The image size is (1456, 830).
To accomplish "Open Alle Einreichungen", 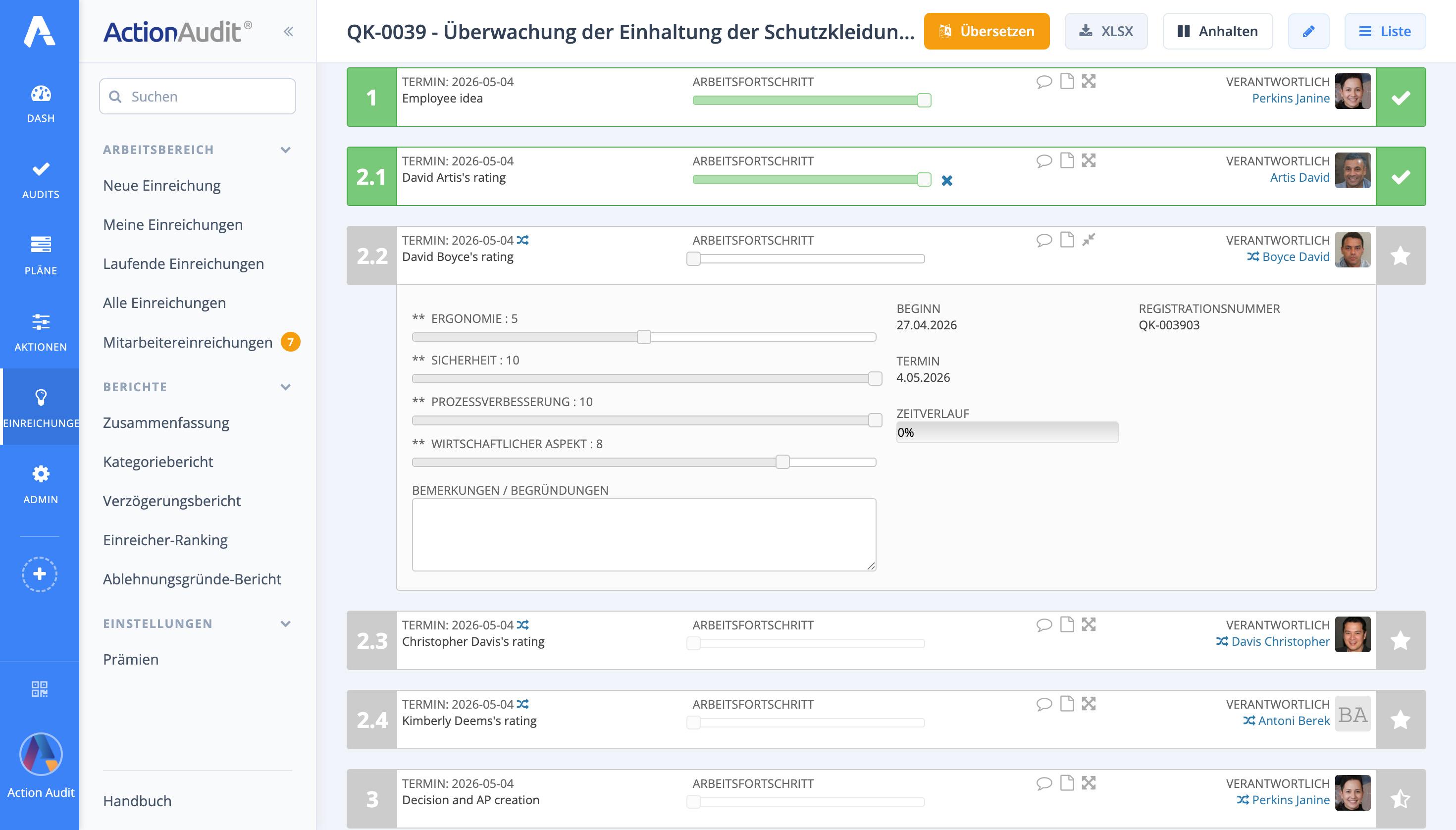I will pyautogui.click(x=165, y=303).
